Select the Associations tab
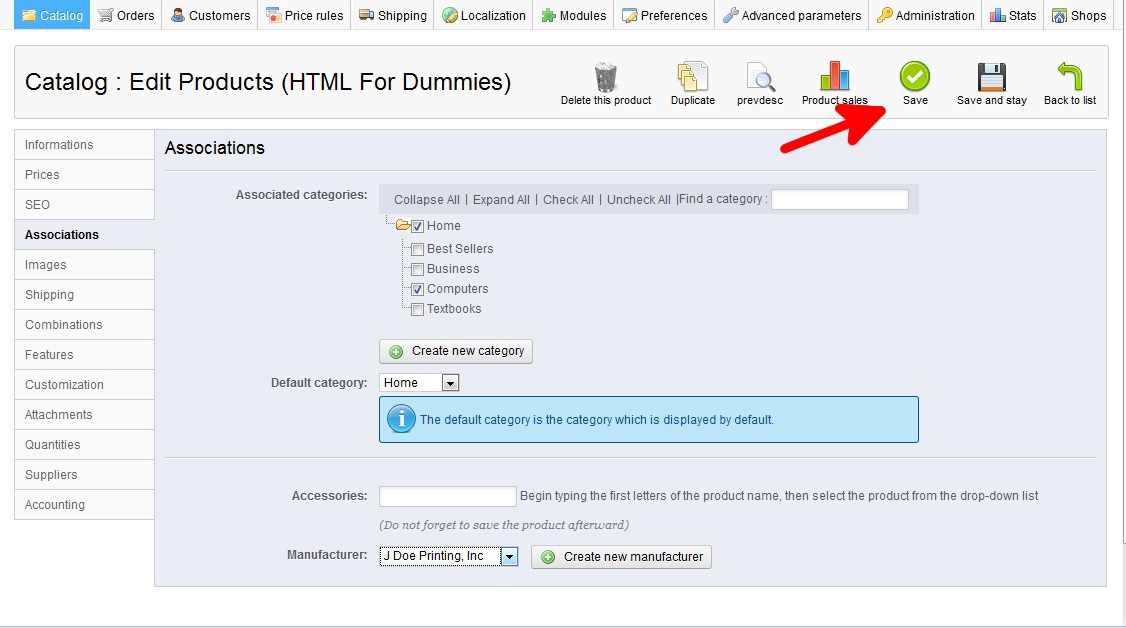This screenshot has width=1126, height=628. [x=84, y=235]
